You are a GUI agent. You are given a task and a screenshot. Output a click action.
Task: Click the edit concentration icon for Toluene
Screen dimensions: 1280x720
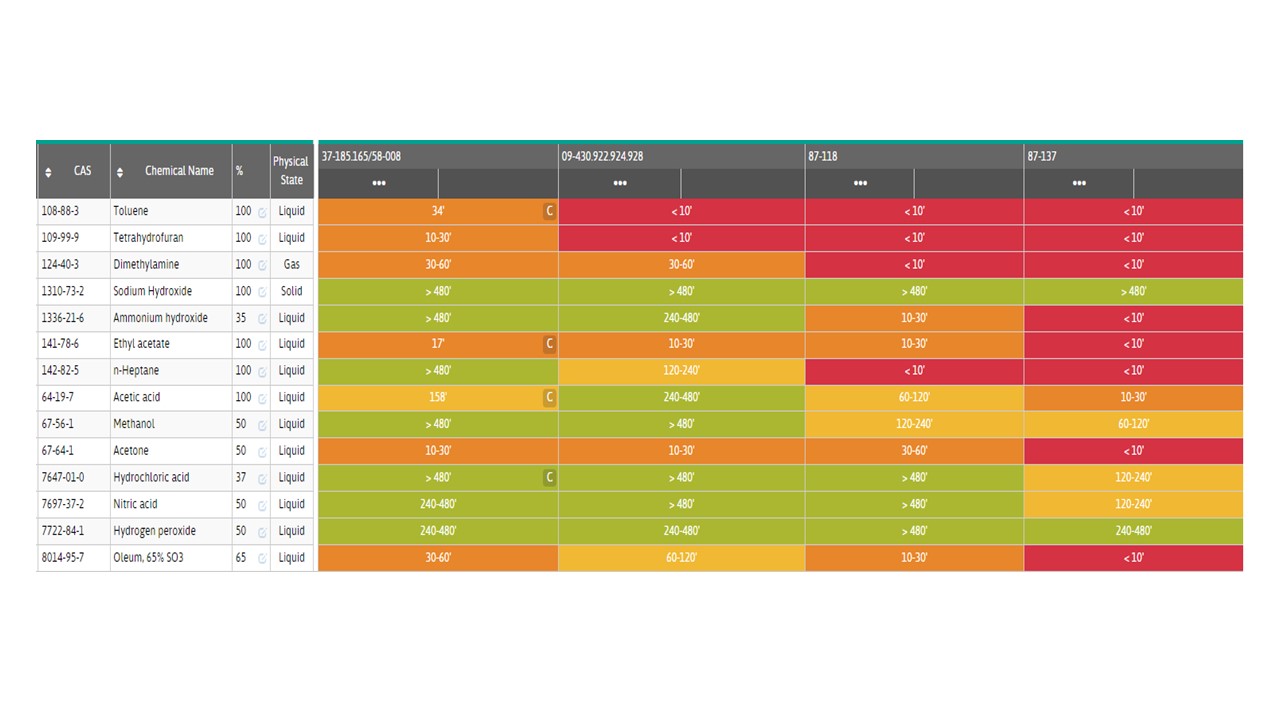pyautogui.click(x=262, y=212)
